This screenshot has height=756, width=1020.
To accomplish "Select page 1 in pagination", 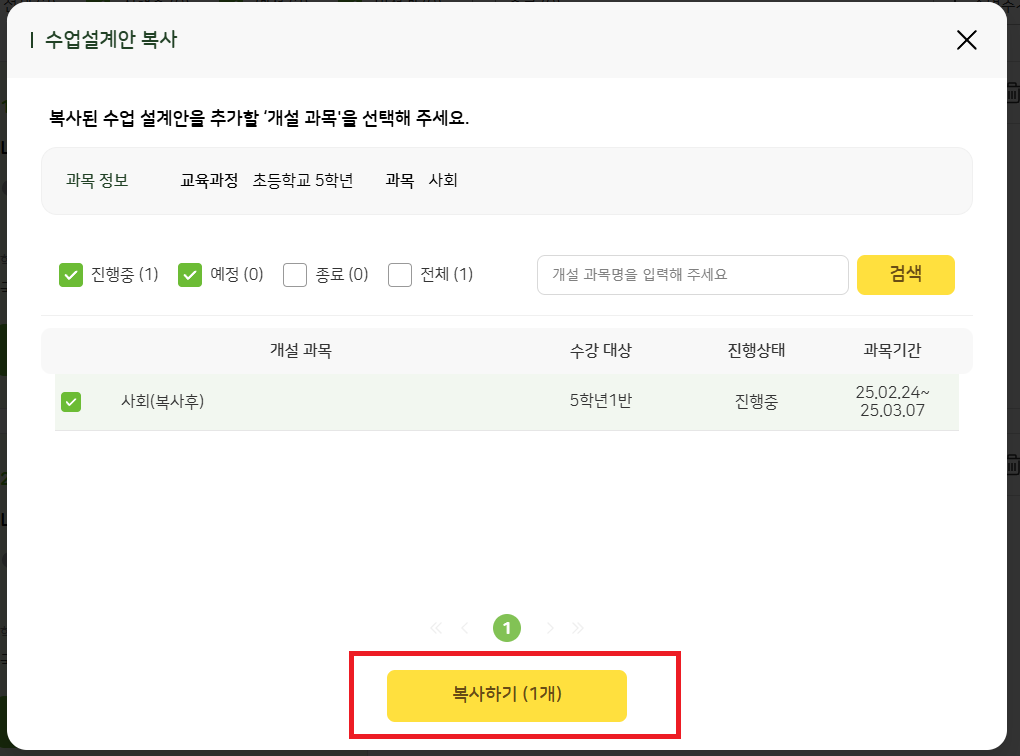I will coord(507,628).
